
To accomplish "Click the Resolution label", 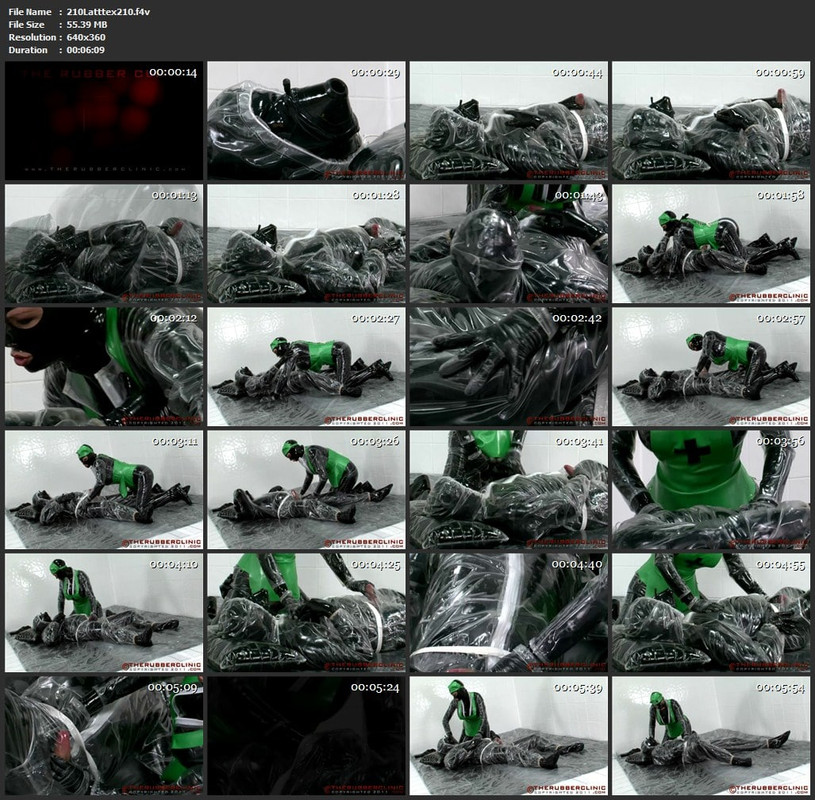I will tap(32, 37).
